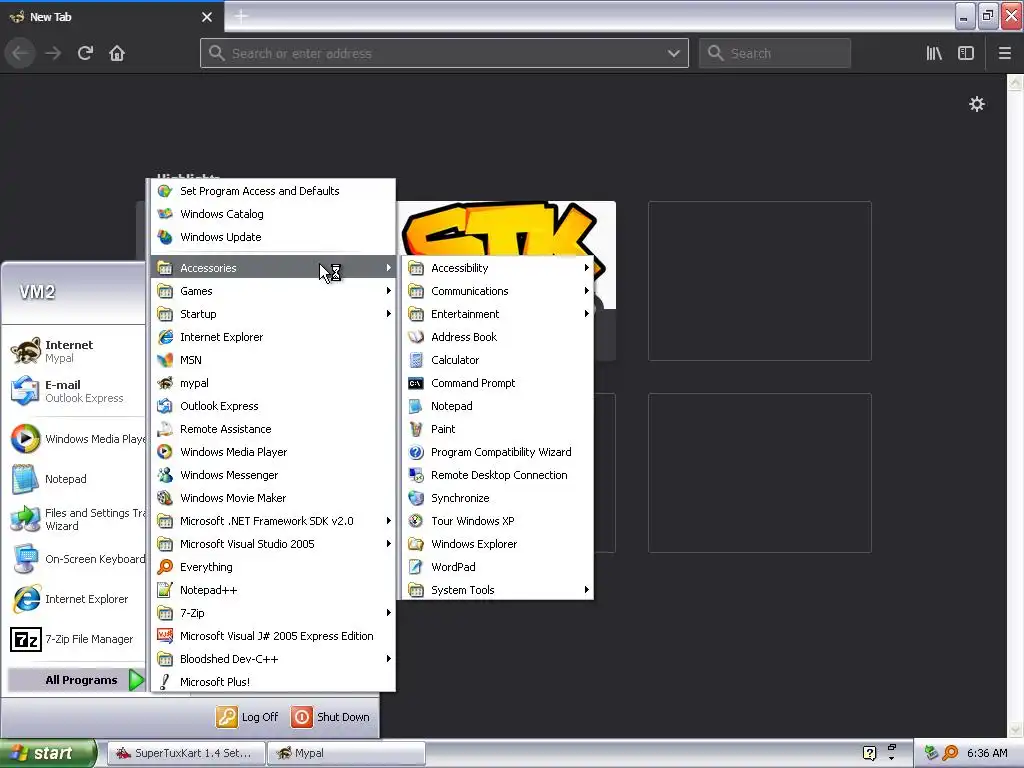The image size is (1024, 768).
Task: Start Remote Desktop Connection
Action: point(498,475)
